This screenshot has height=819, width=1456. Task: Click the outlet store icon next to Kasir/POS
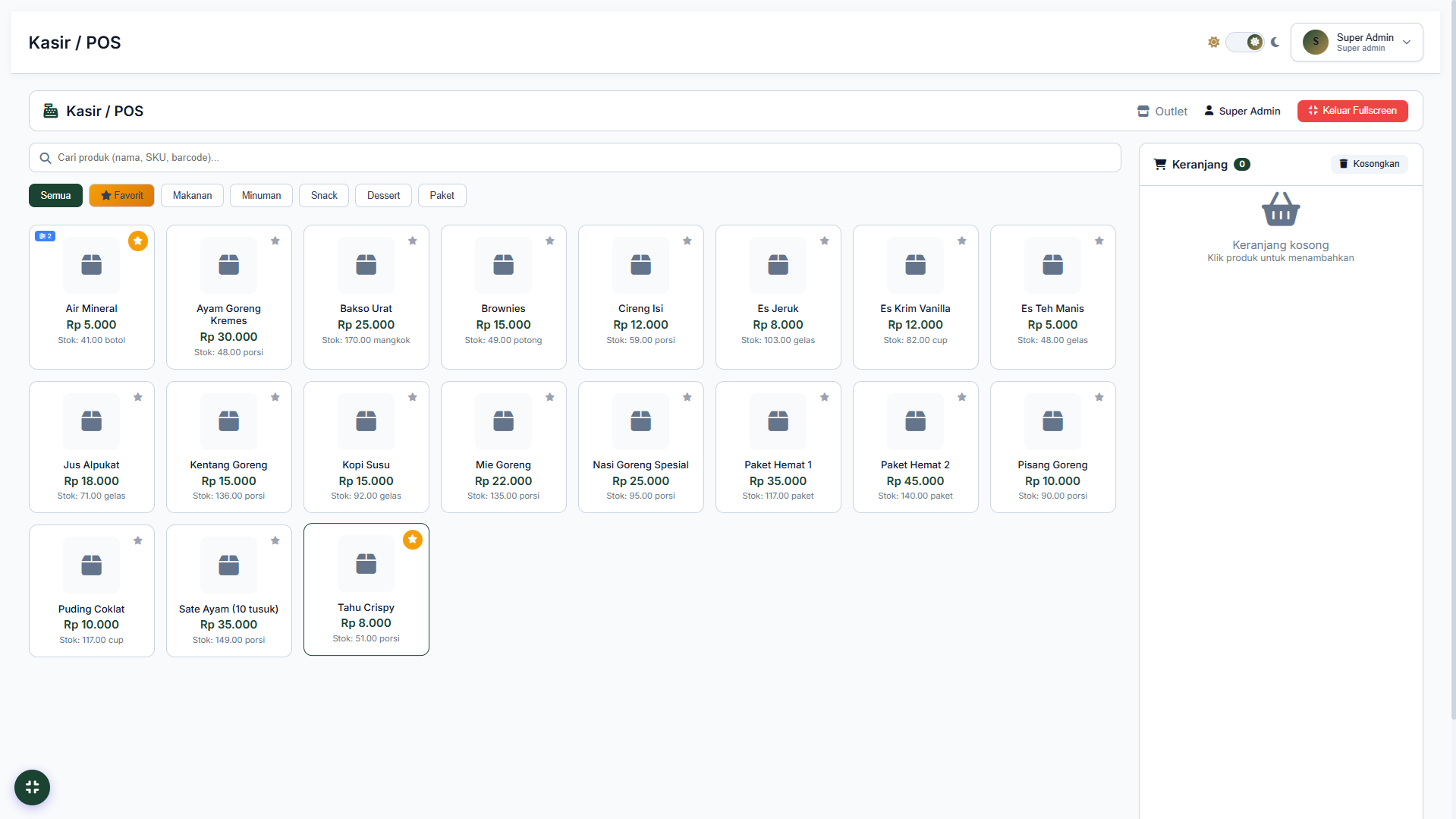pyautogui.click(x=1143, y=111)
